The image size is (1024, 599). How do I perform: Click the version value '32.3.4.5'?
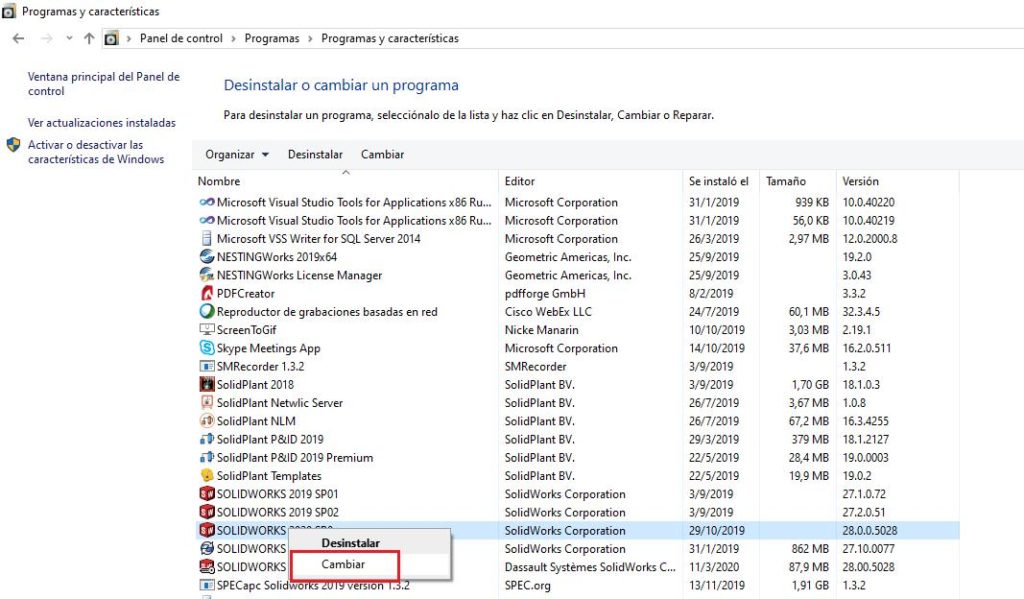[861, 312]
